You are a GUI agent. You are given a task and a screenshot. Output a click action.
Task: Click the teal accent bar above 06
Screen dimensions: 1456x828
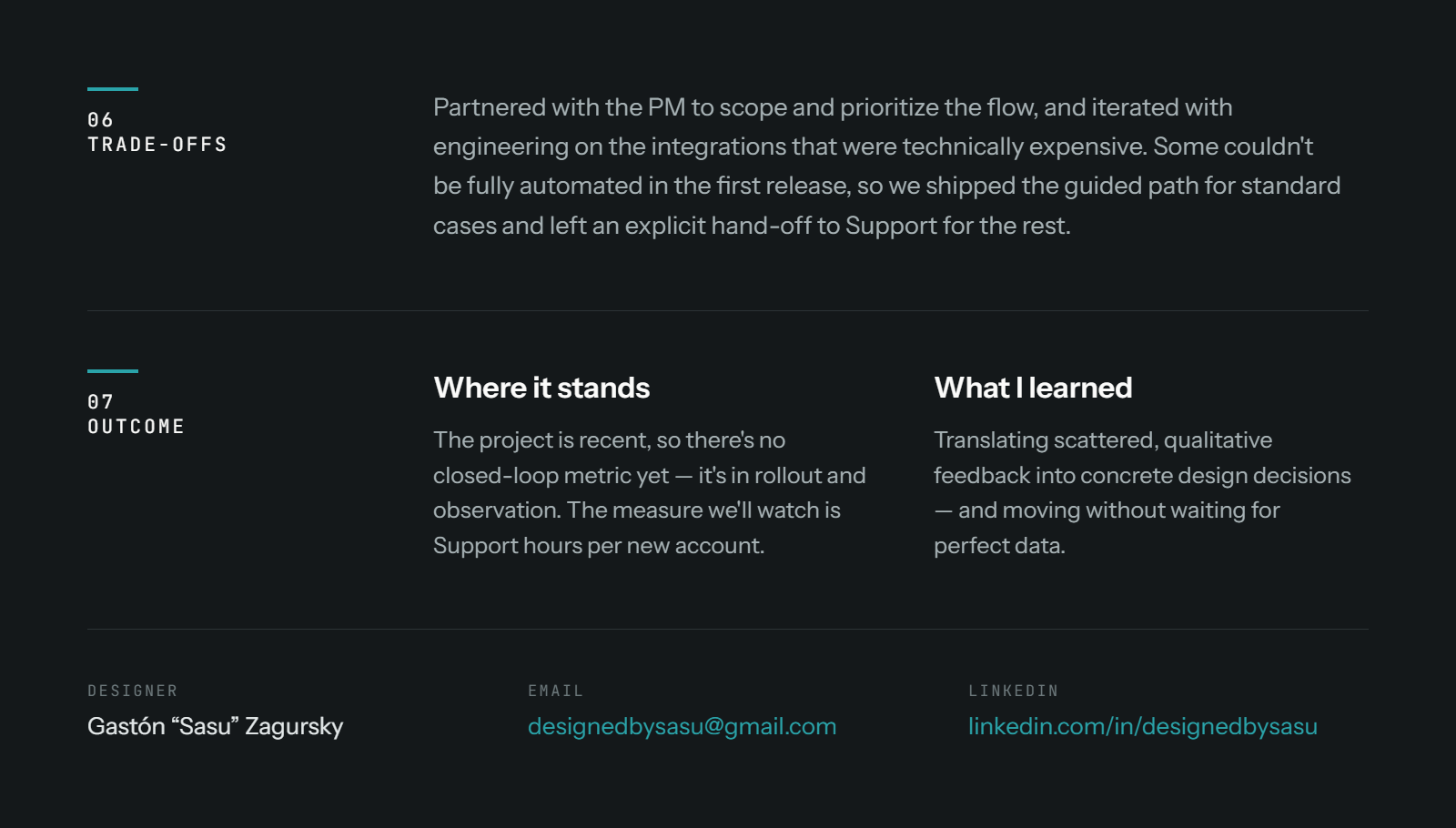click(x=113, y=89)
